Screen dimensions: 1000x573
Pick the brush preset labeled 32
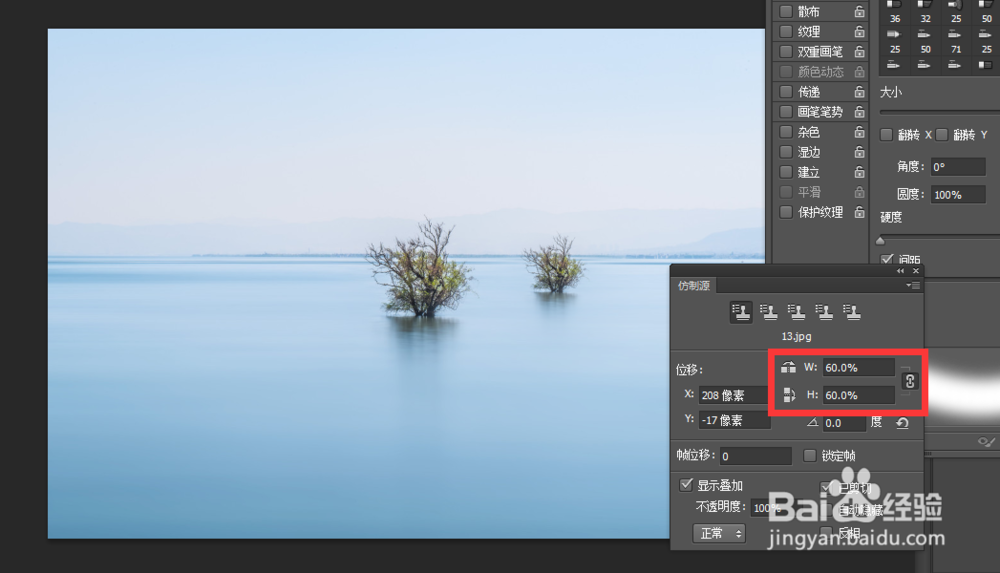click(925, 13)
